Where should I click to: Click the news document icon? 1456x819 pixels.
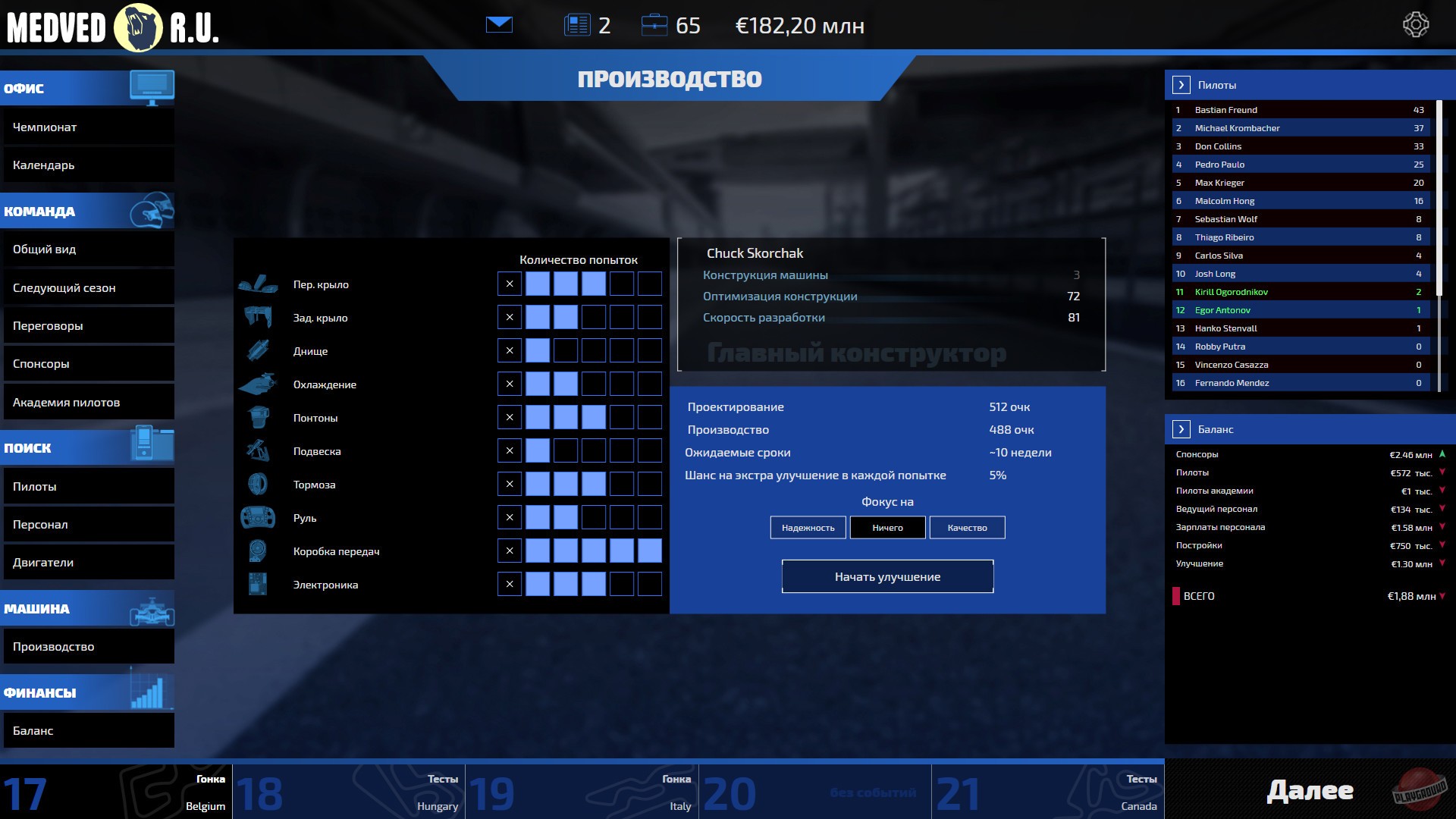coord(577,25)
